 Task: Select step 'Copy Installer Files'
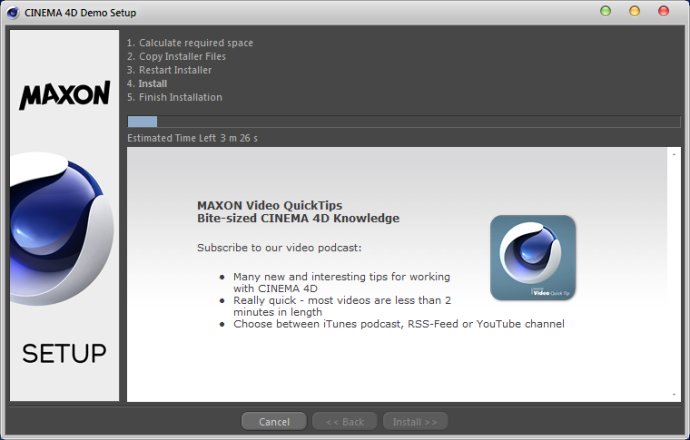click(x=176, y=56)
